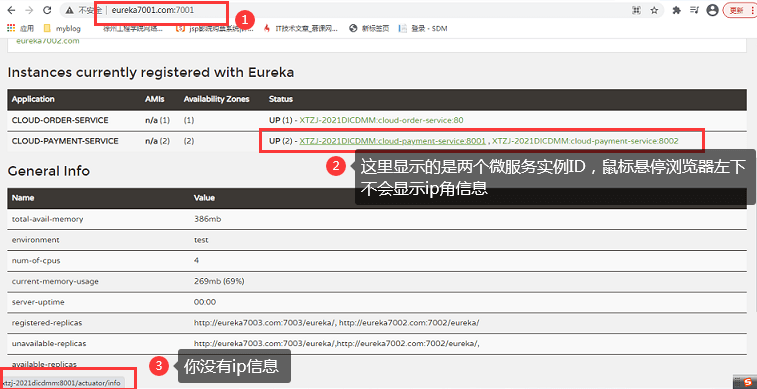Screen dimensions: 757x389
Task: Open XTZJ-2021DICDMM:cloud-order-service:80 instance link
Action: (x=381, y=120)
